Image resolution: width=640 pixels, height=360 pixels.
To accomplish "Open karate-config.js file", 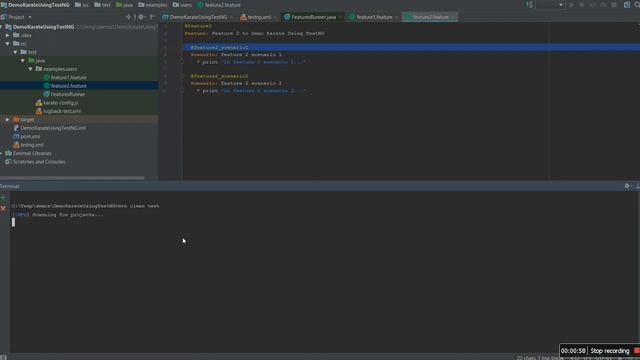I will point(57,103).
